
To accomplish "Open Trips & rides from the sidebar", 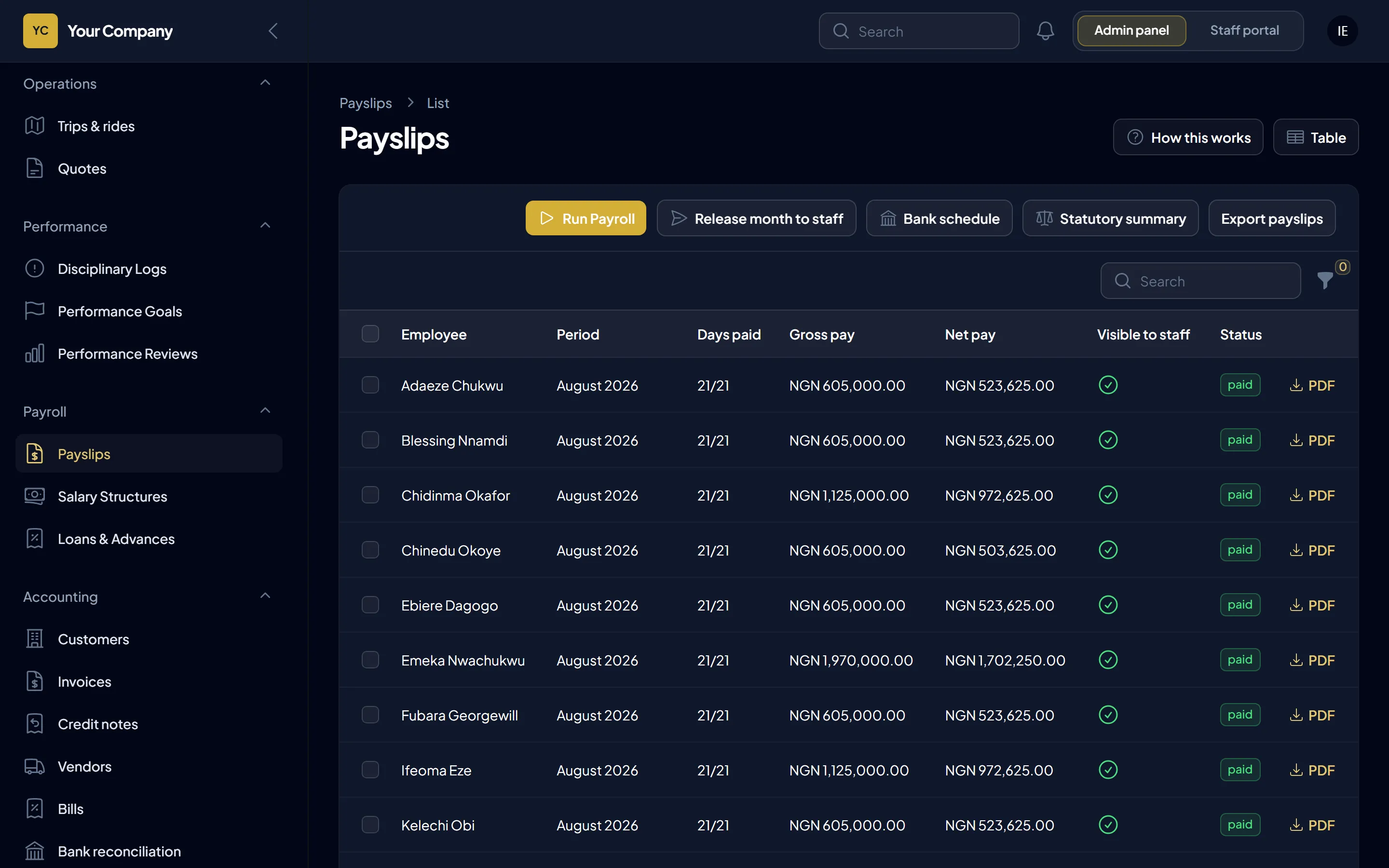I will pyautogui.click(x=149, y=126).
